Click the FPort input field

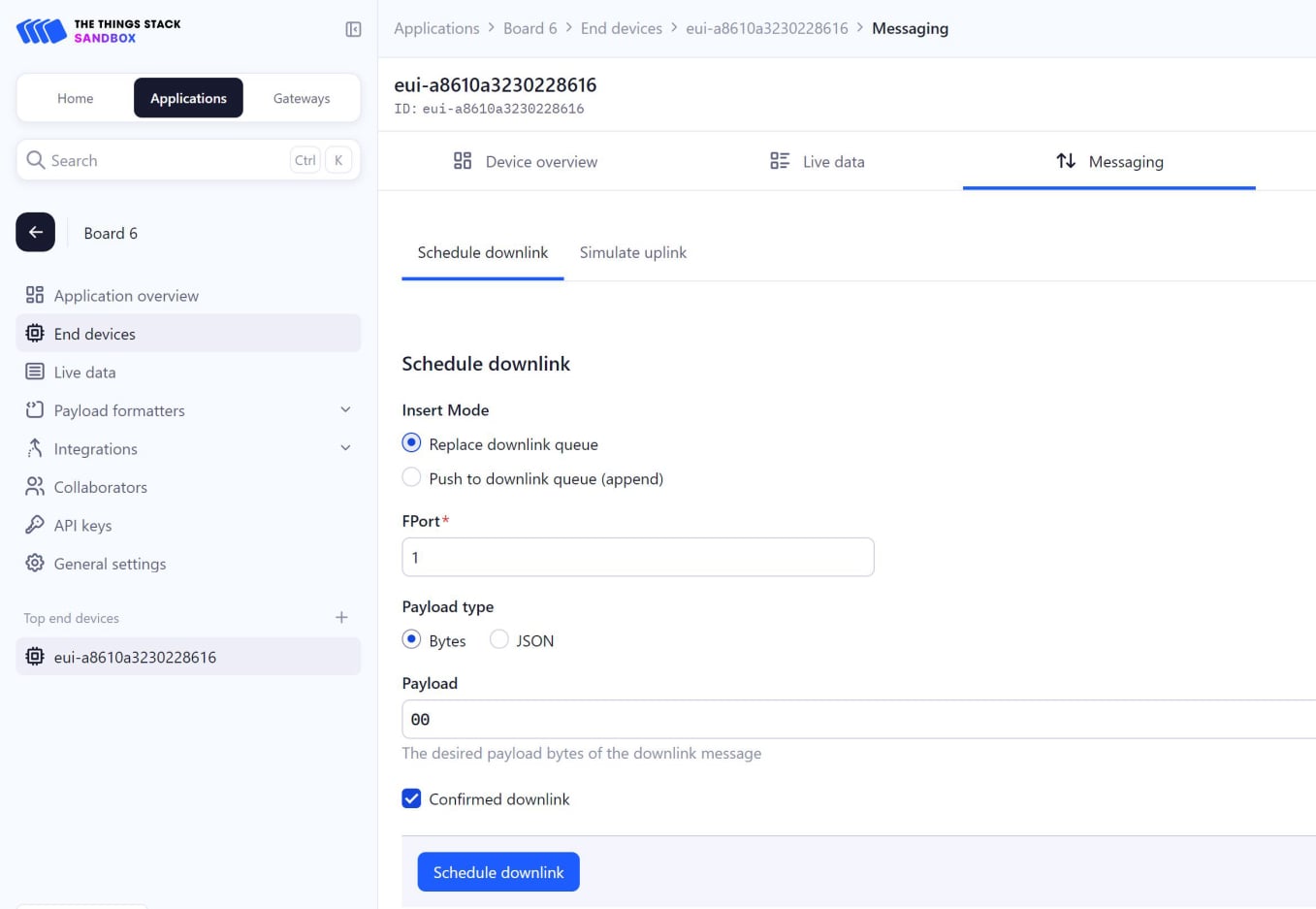click(637, 558)
